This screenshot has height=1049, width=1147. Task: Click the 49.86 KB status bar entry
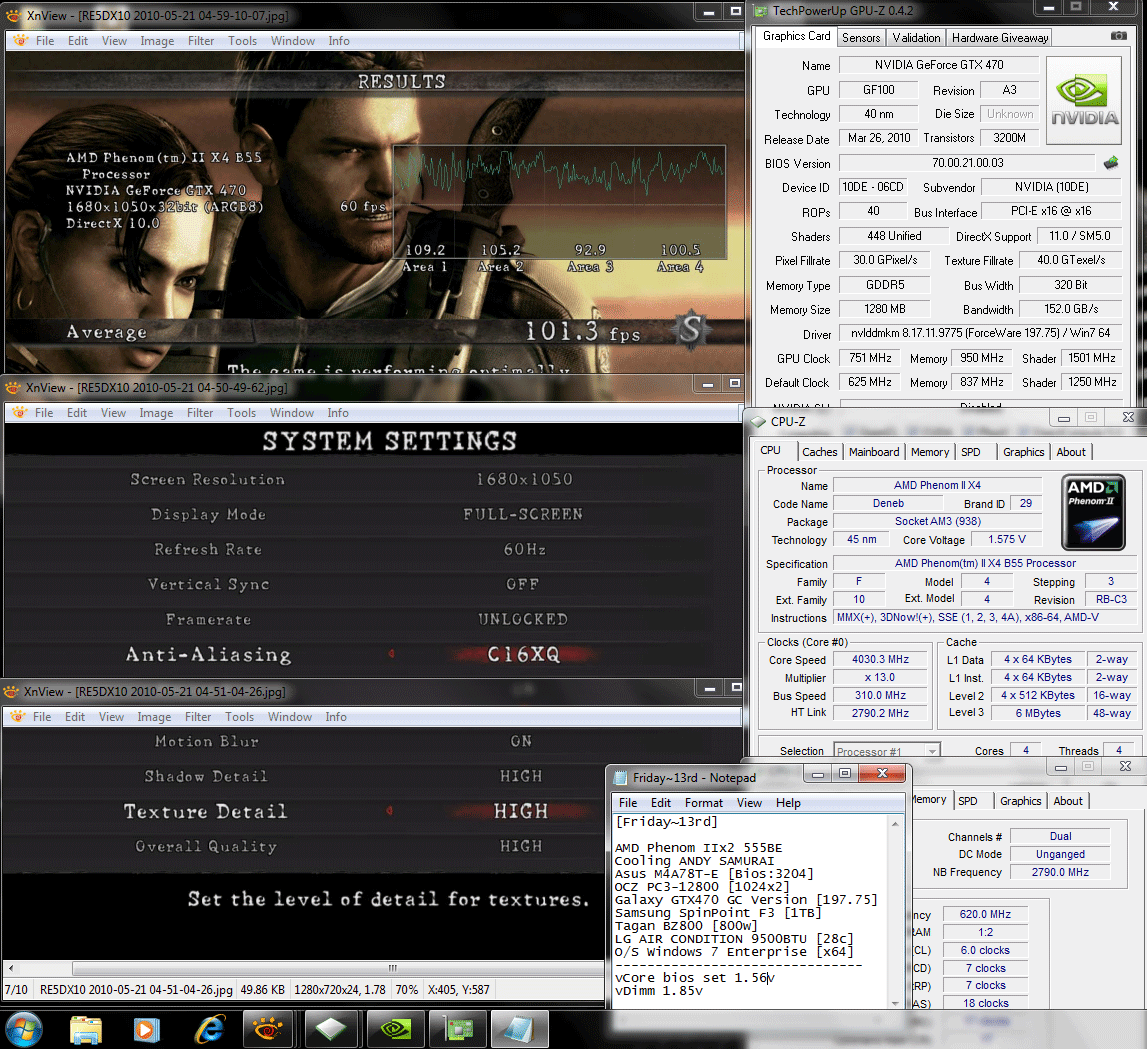263,990
